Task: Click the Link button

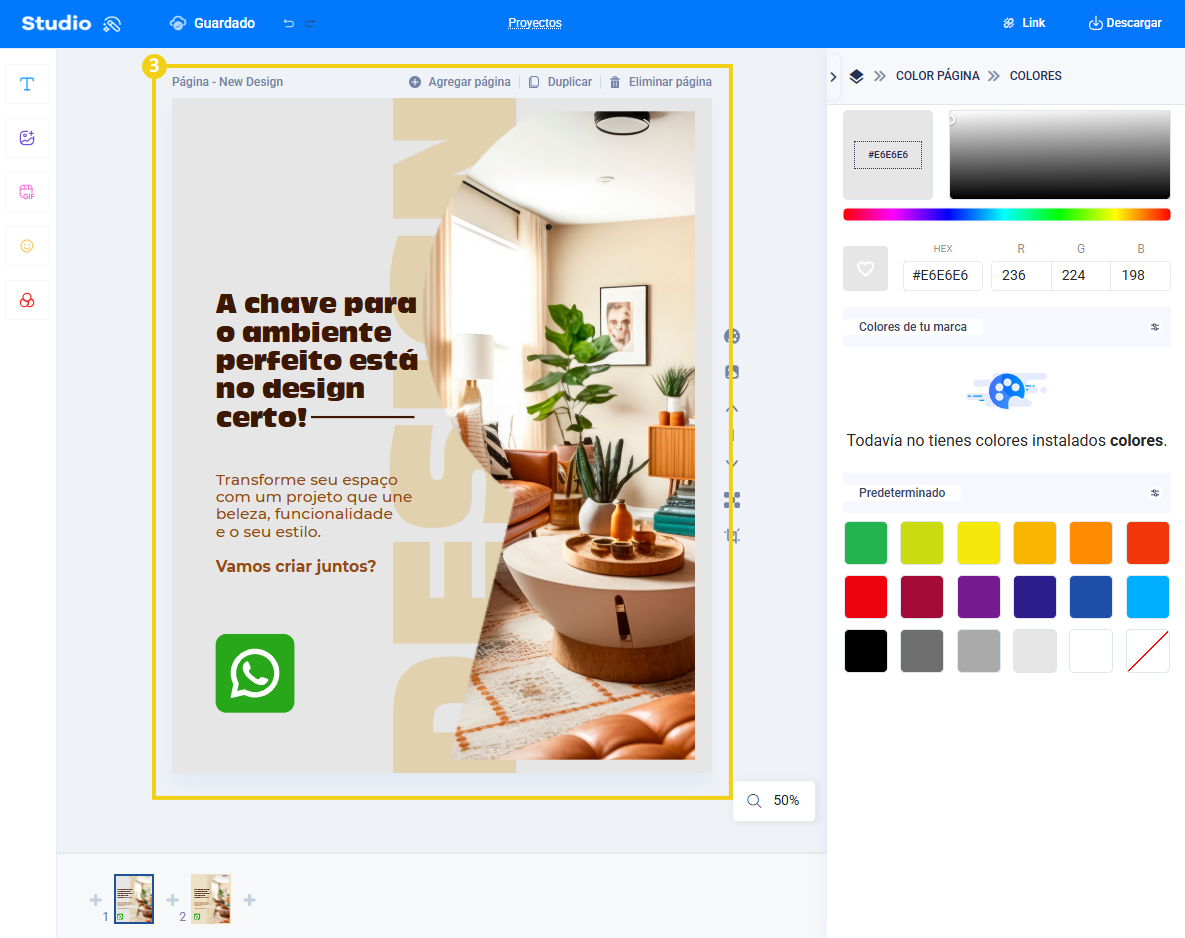Action: 1023,23
